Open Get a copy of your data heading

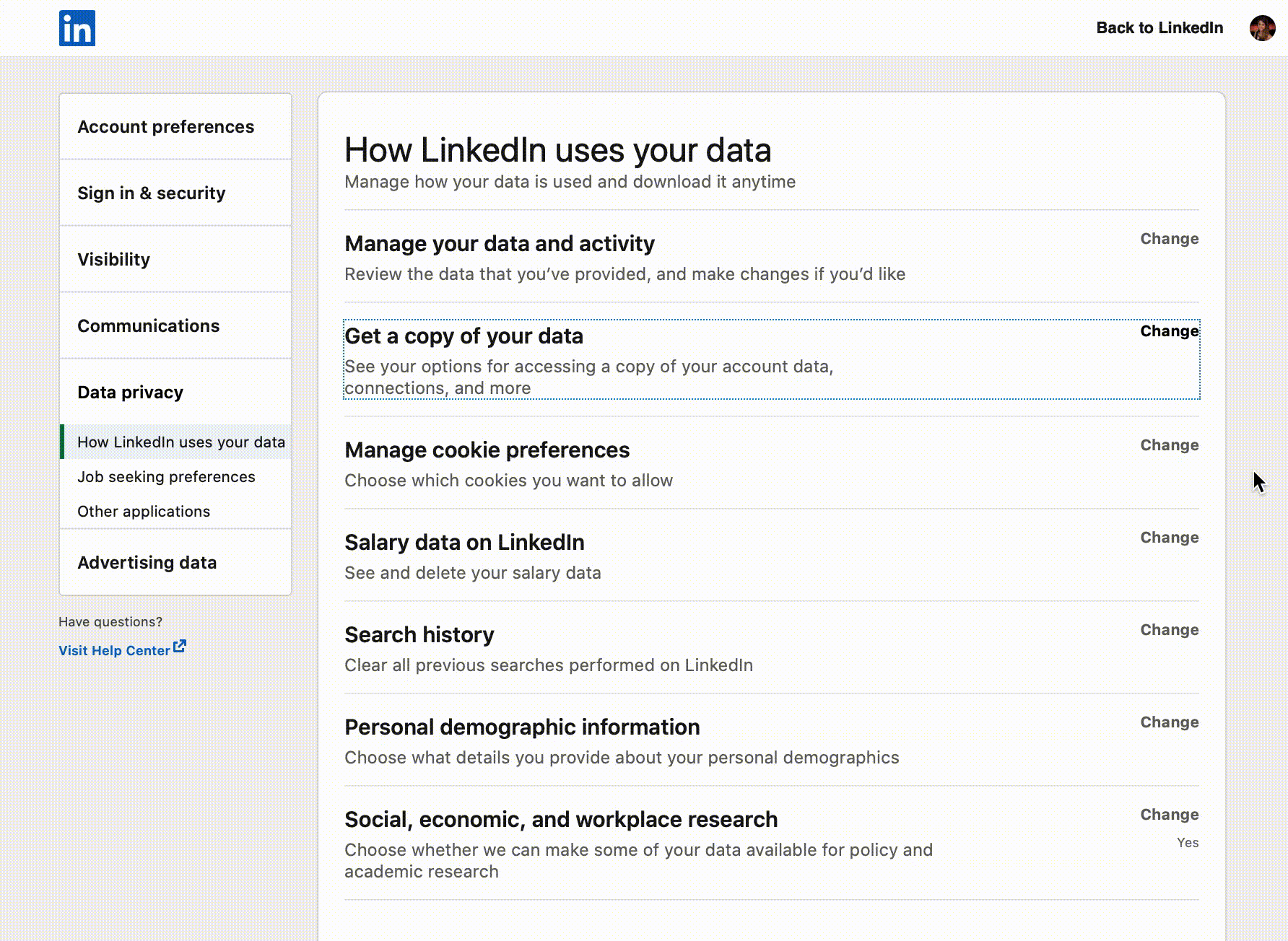[464, 336]
